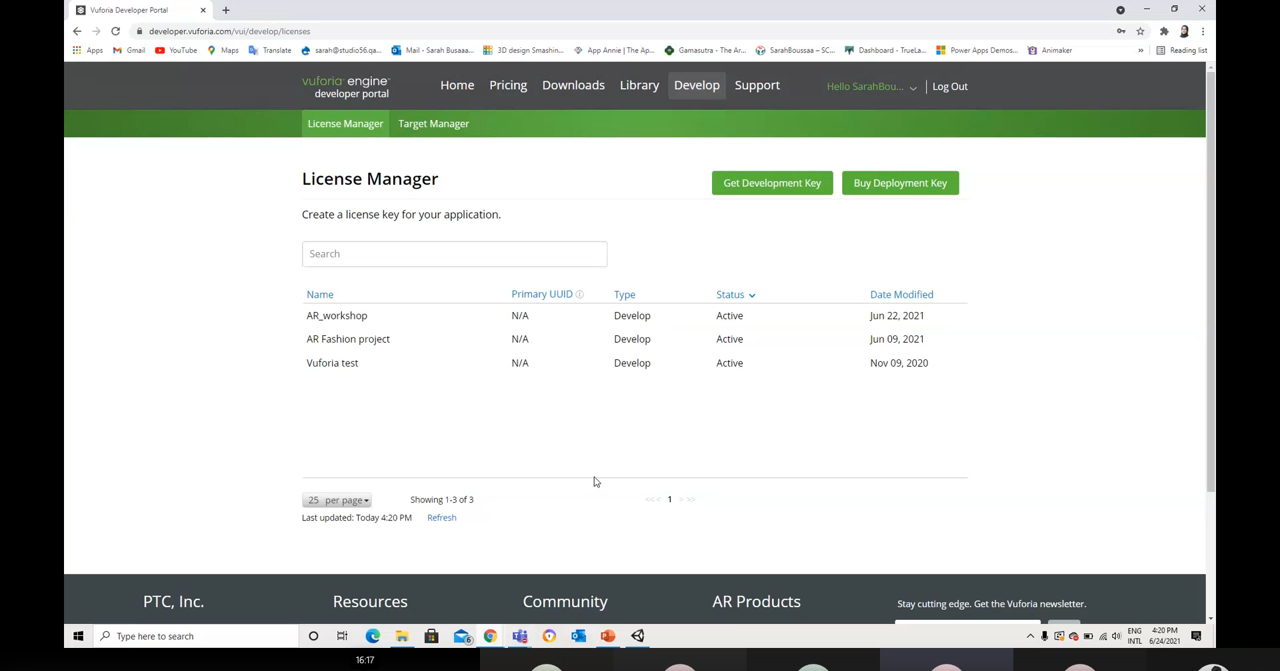The image size is (1280, 671).
Task: Open the saved passwords key icon
Action: (1121, 31)
